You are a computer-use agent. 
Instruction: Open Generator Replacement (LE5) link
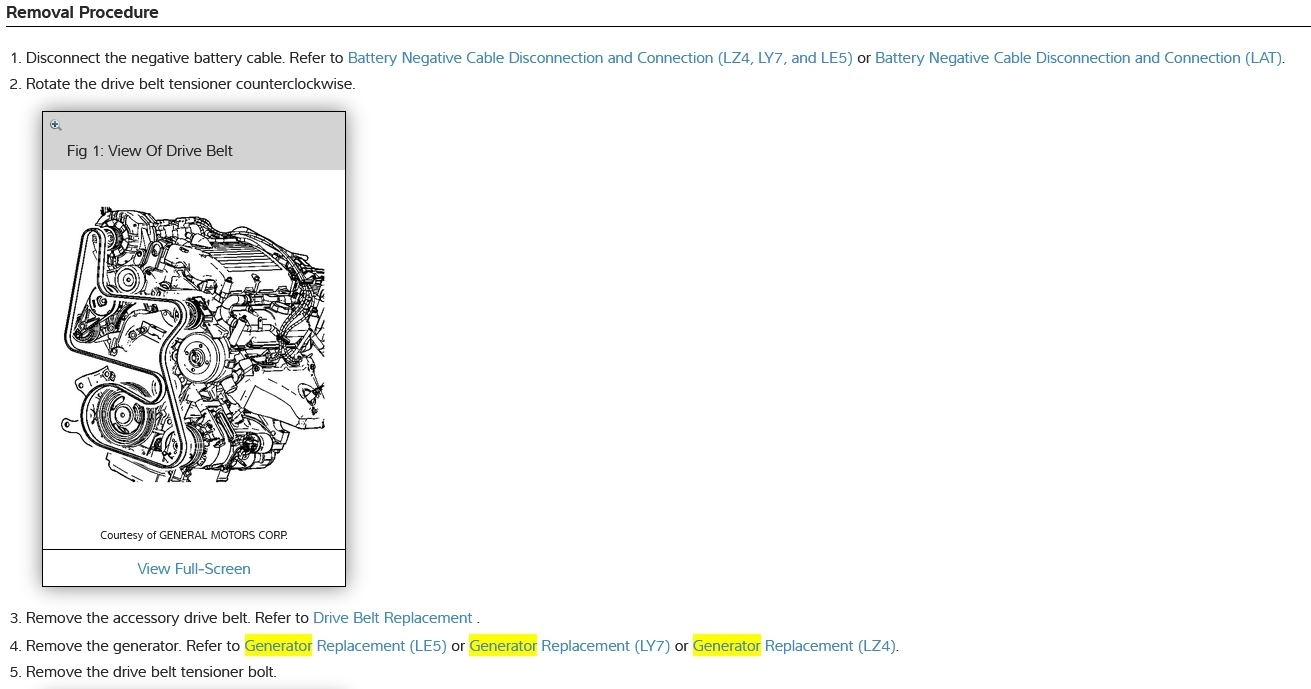[346, 646]
